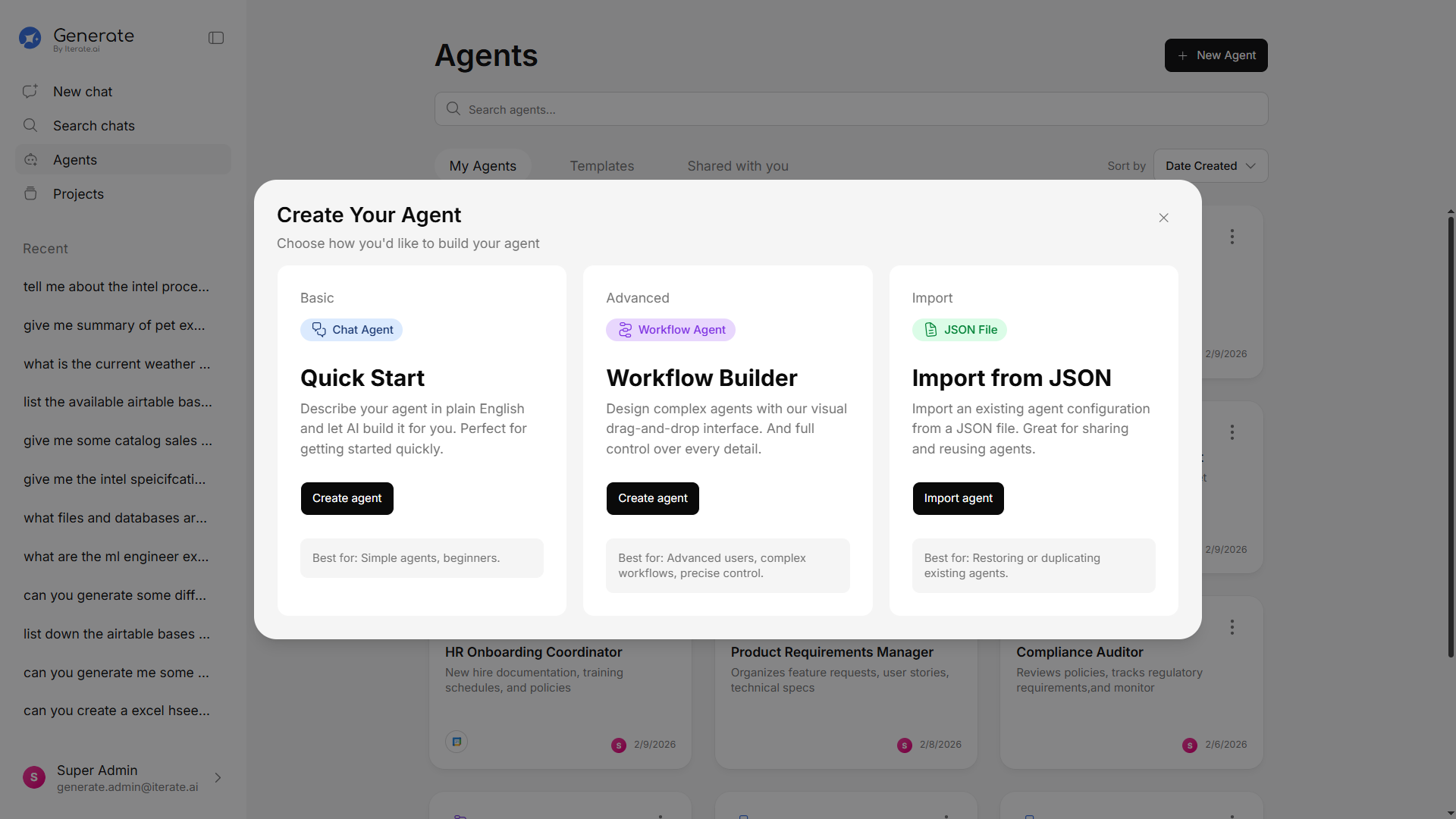Image resolution: width=1456 pixels, height=819 pixels.
Task: Open Agents in the sidebar
Action: 75,160
